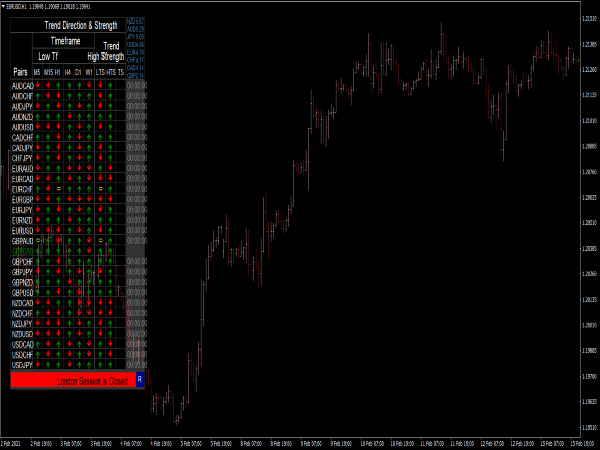Click the USD currency strength value
Image resolution: width=600 pixels, height=450 pixels.
(135, 44)
